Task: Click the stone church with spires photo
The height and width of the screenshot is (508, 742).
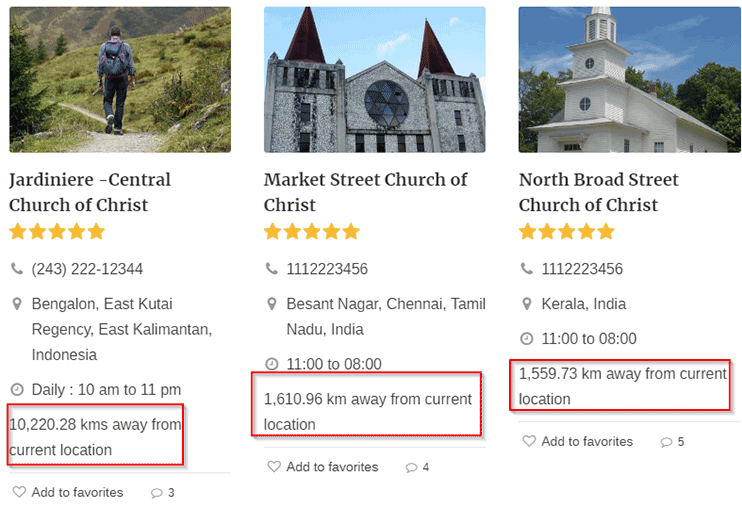Action: tap(375, 79)
